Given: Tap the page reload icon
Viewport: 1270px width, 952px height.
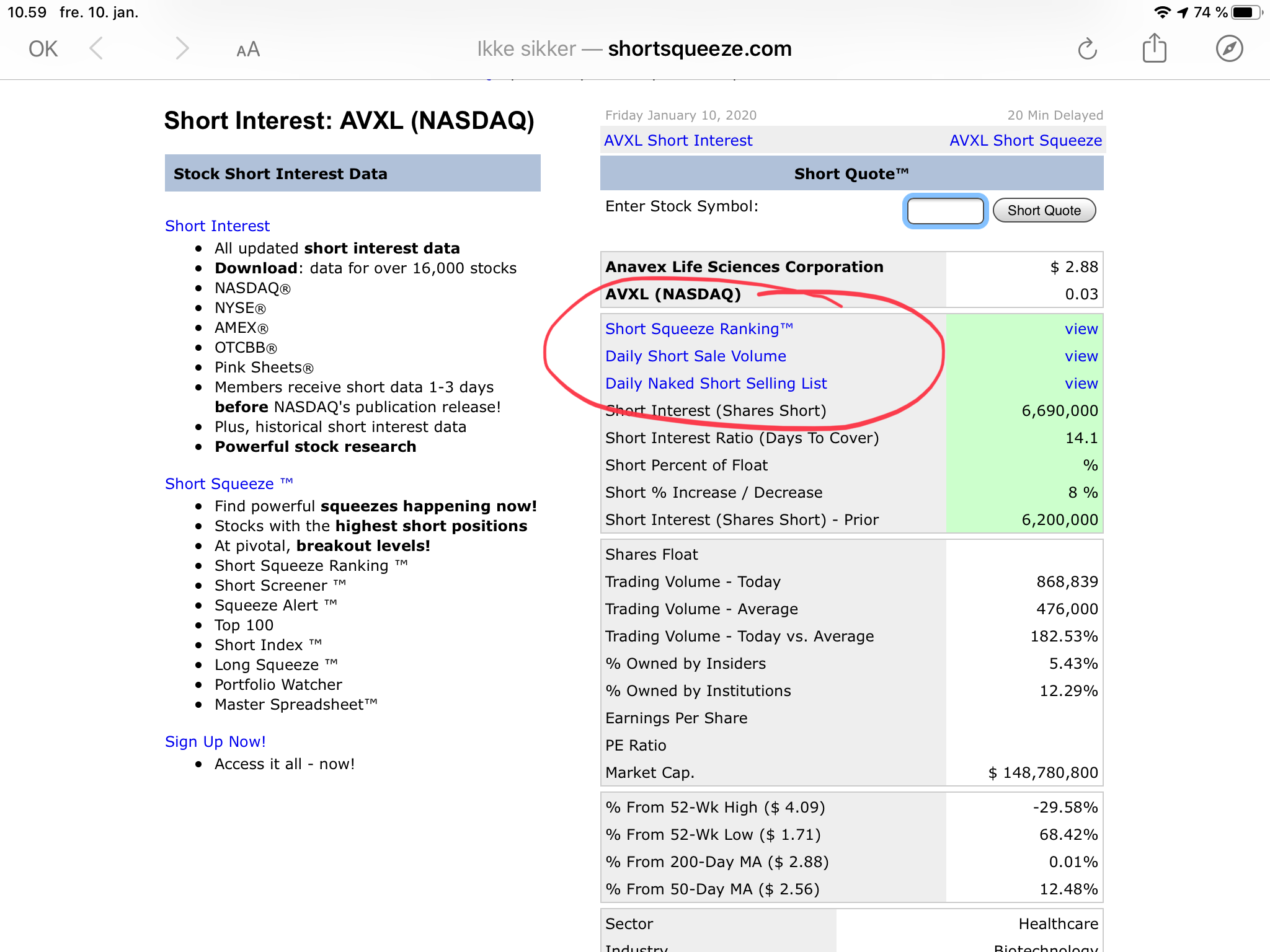Looking at the screenshot, I should pos(1088,49).
